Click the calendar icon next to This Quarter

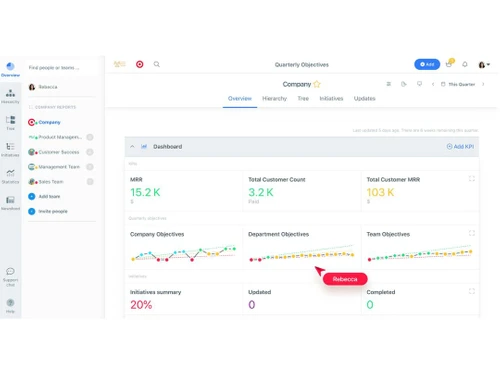coord(443,84)
